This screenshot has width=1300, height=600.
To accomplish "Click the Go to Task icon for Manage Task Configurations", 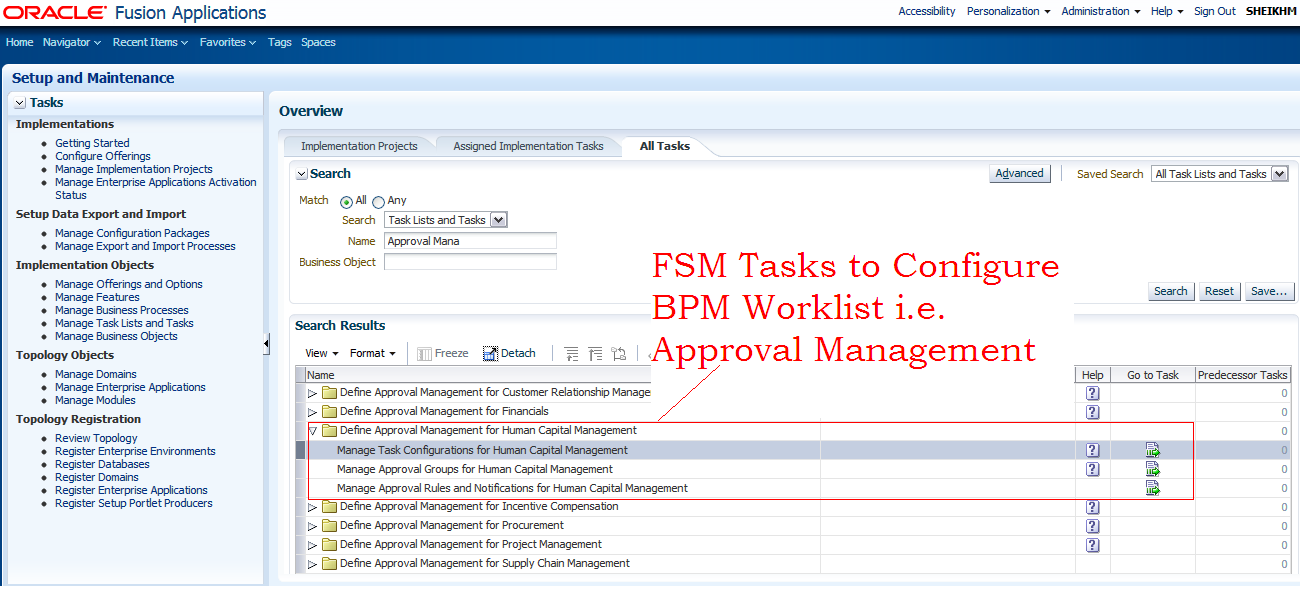I will (1153, 450).
